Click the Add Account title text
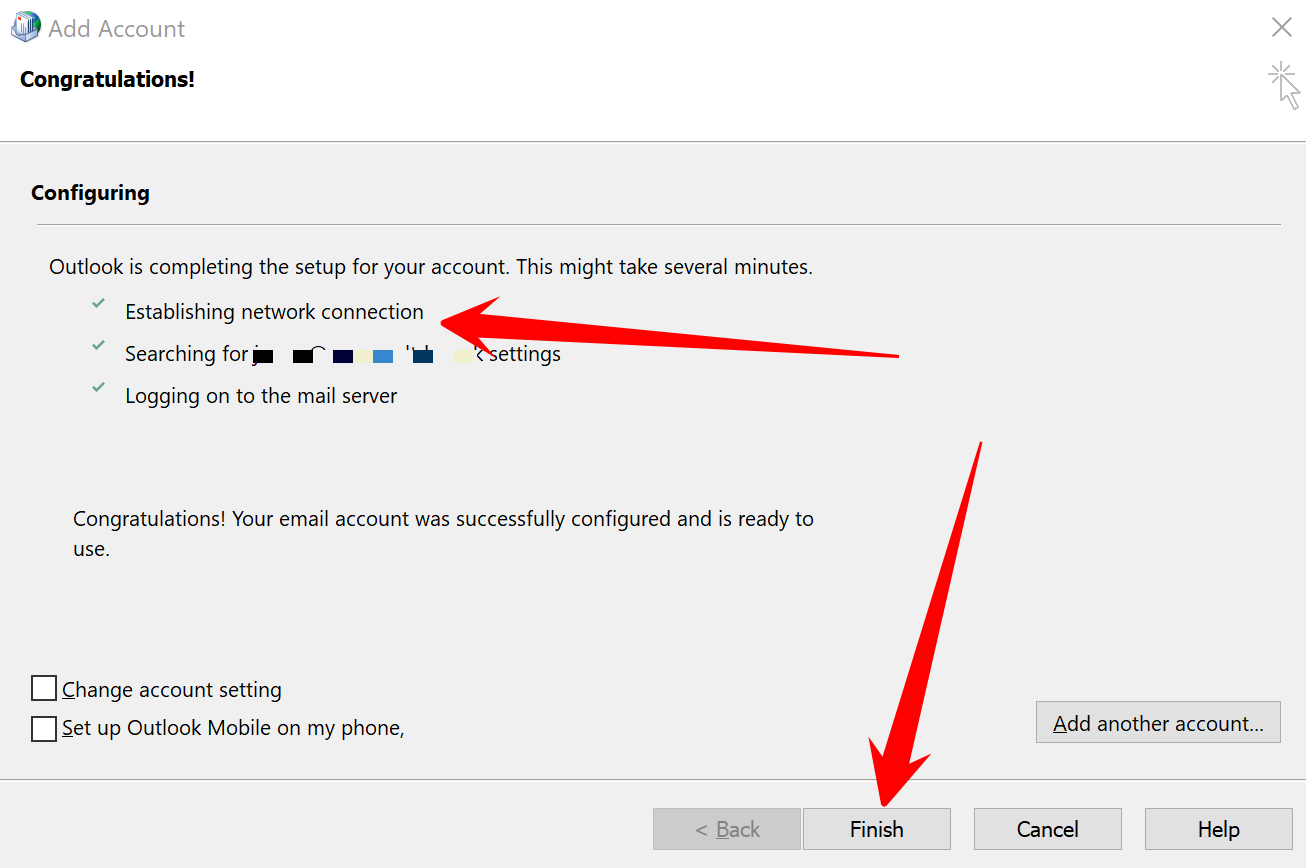This screenshot has width=1306, height=868. pos(117,29)
